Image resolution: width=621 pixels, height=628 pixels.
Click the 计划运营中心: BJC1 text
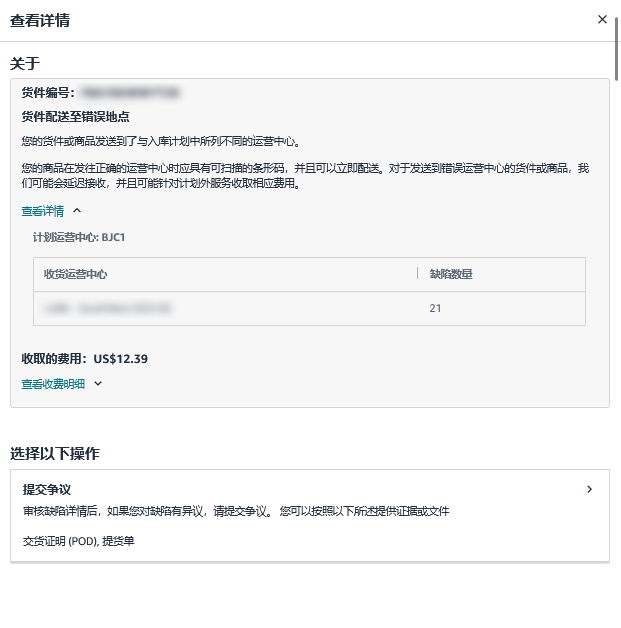tap(79, 238)
